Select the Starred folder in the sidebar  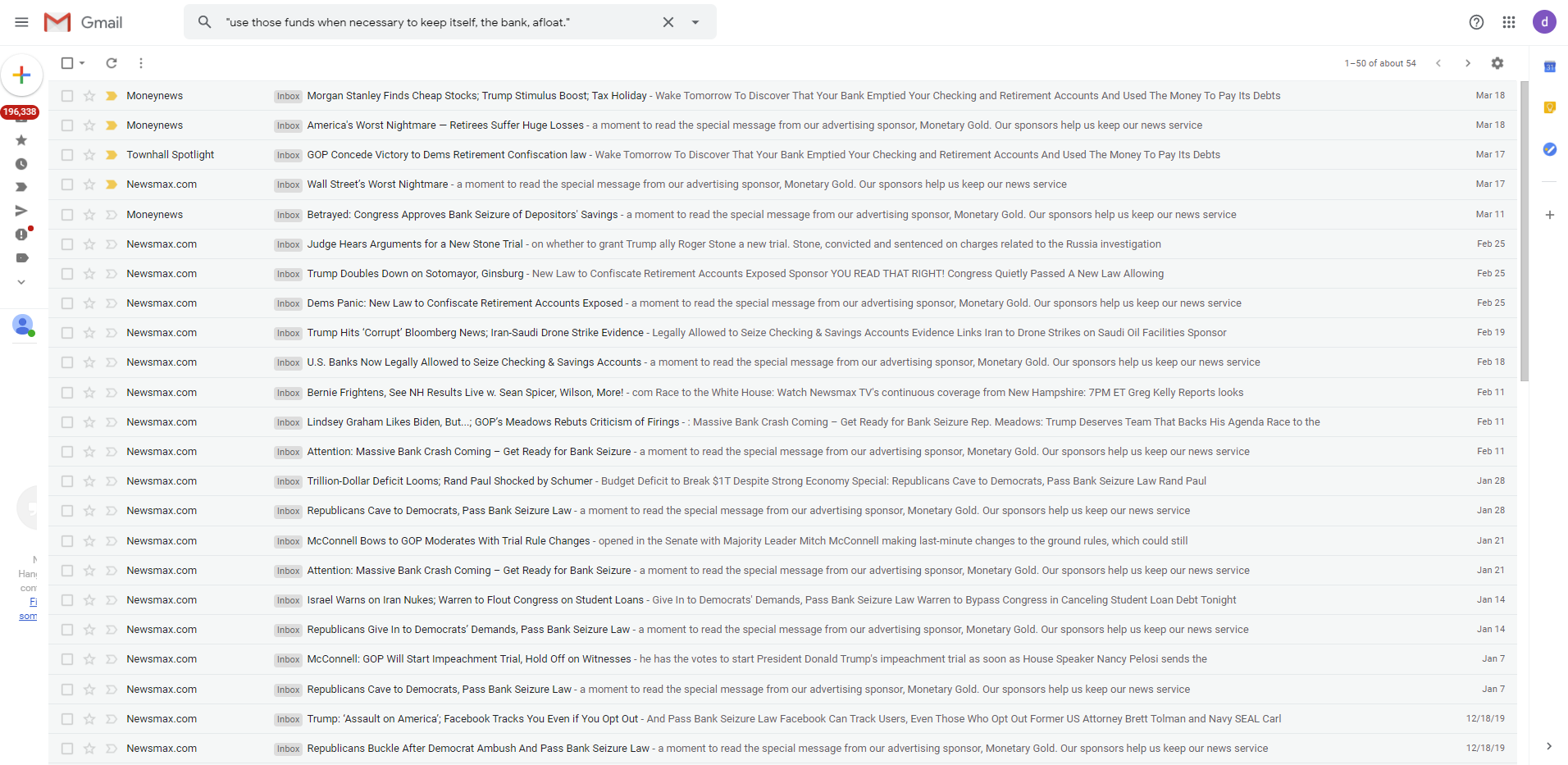coord(22,140)
